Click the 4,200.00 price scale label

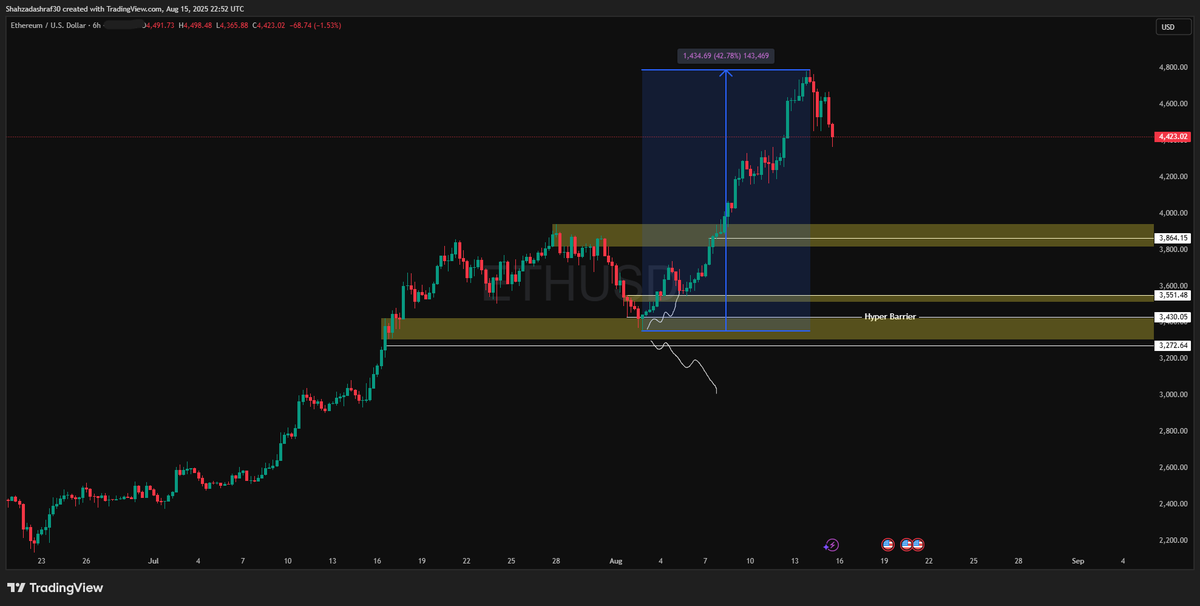pyautogui.click(x=1173, y=177)
